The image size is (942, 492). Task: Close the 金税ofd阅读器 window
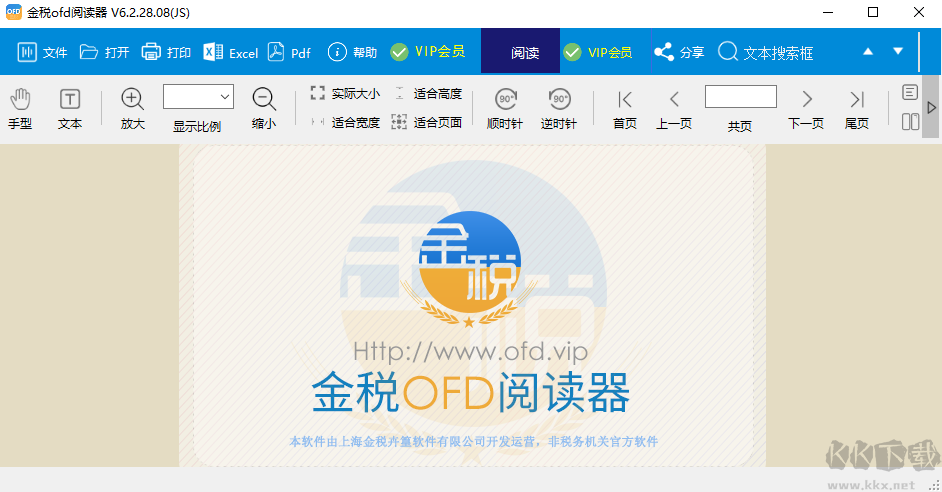919,12
